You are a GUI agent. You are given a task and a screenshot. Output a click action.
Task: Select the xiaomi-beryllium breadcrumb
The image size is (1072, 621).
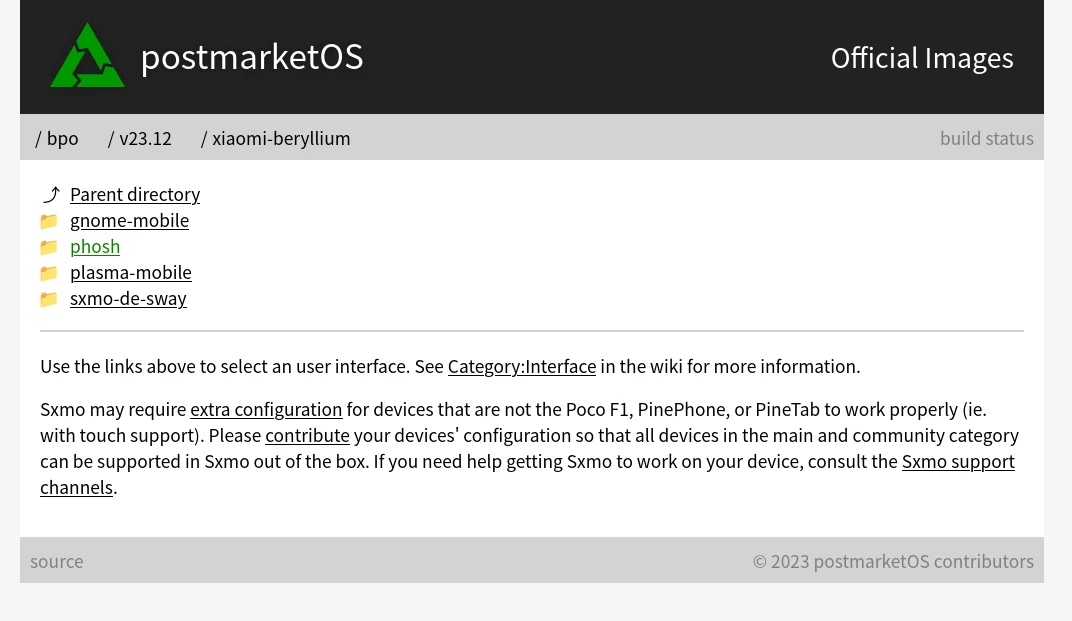click(281, 139)
